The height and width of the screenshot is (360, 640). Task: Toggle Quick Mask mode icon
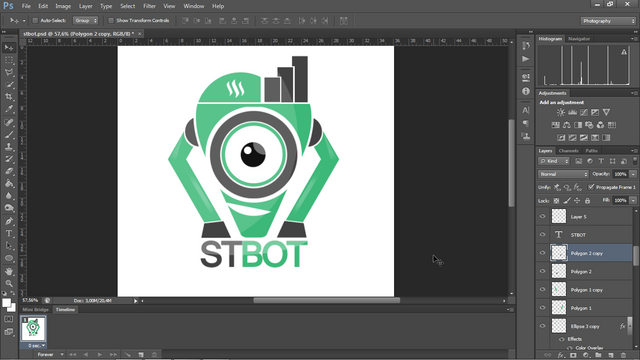point(9,319)
